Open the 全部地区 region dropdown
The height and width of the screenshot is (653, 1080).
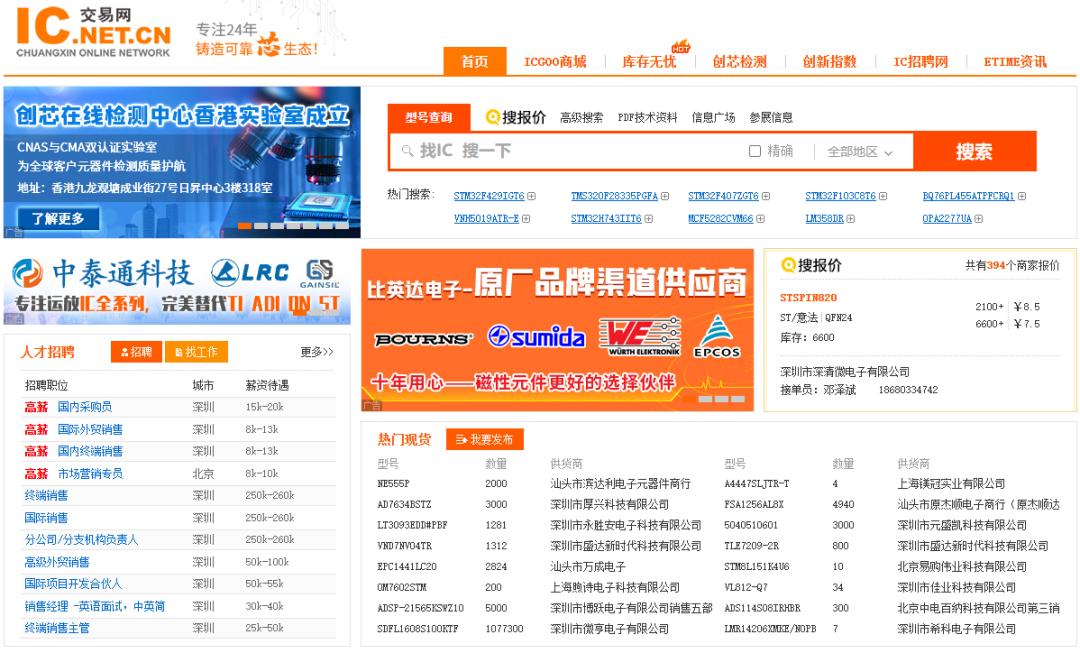click(860, 152)
